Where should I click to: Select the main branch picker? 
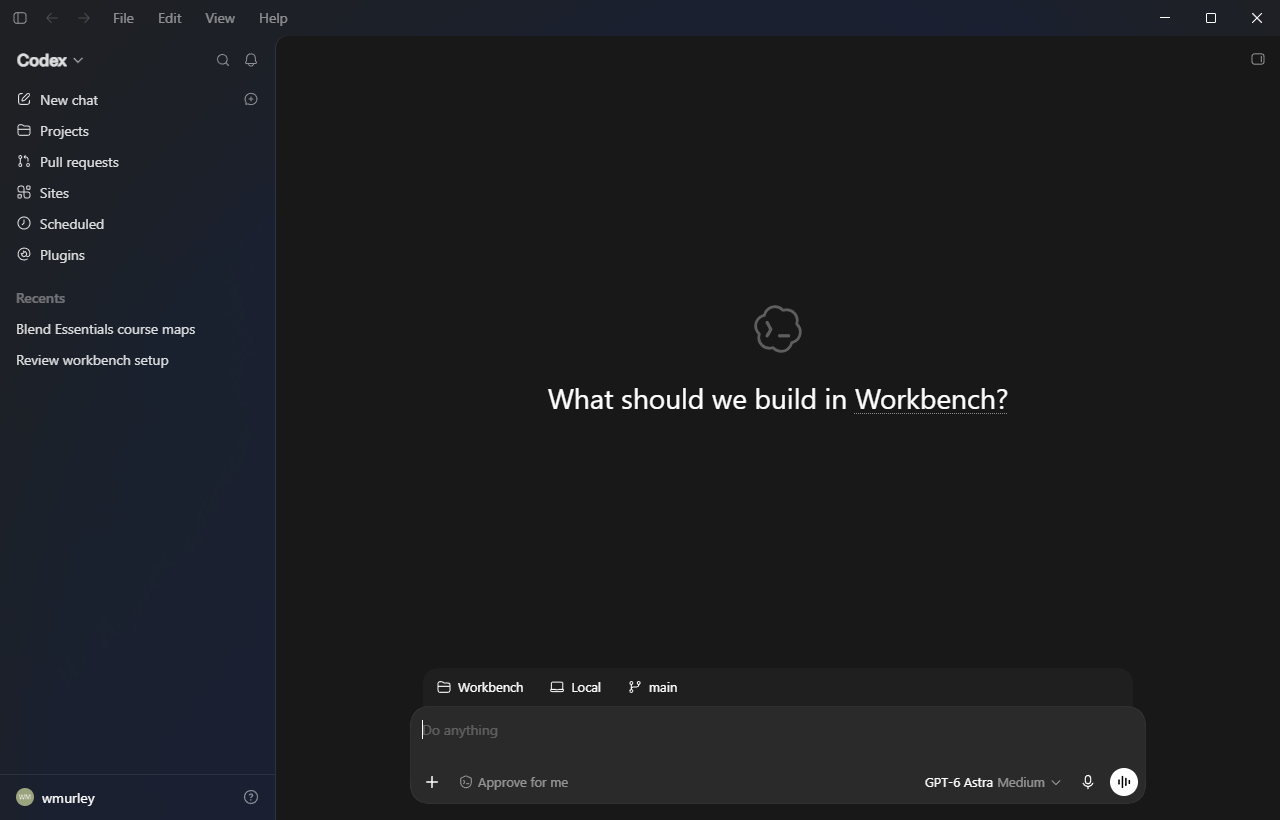pyautogui.click(x=653, y=687)
